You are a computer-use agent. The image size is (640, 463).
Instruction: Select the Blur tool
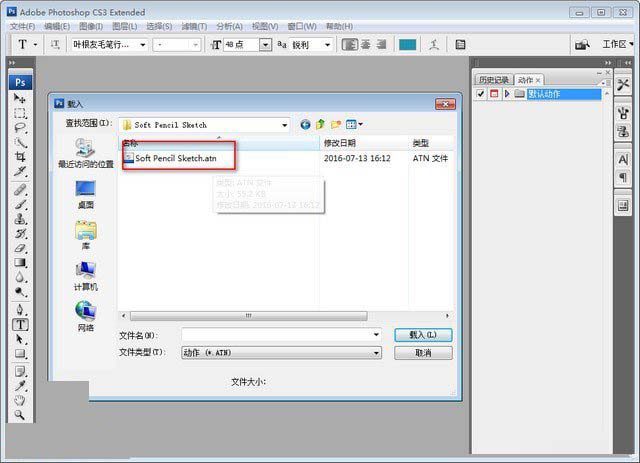point(20,277)
